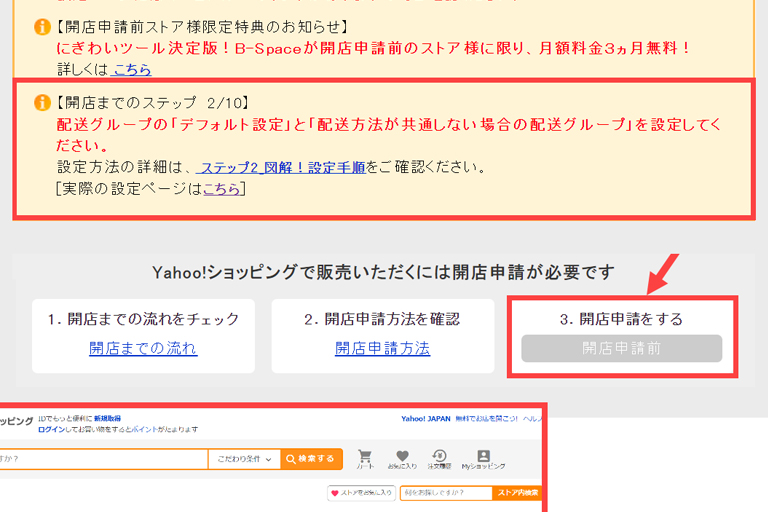Click the ストア内検索 orange button
Image resolution: width=768 pixels, height=512 pixels.
(x=518, y=493)
